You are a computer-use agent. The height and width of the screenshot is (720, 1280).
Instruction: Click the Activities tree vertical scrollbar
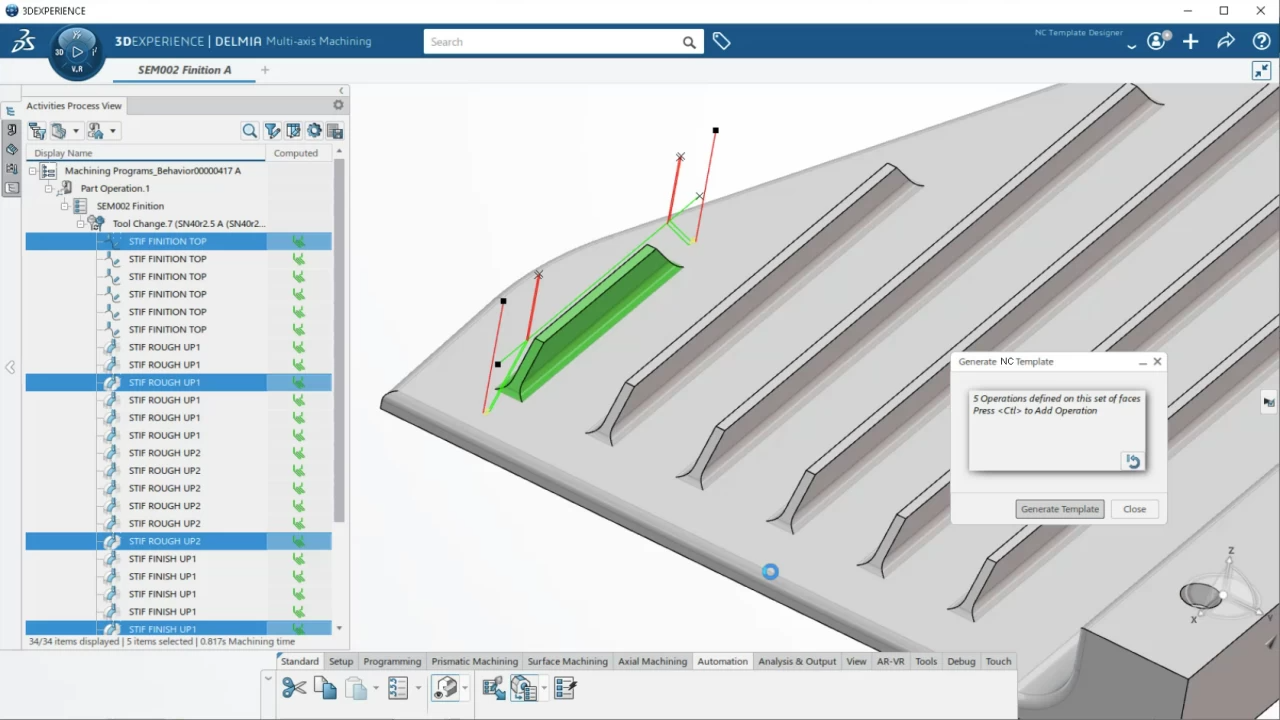click(339, 340)
